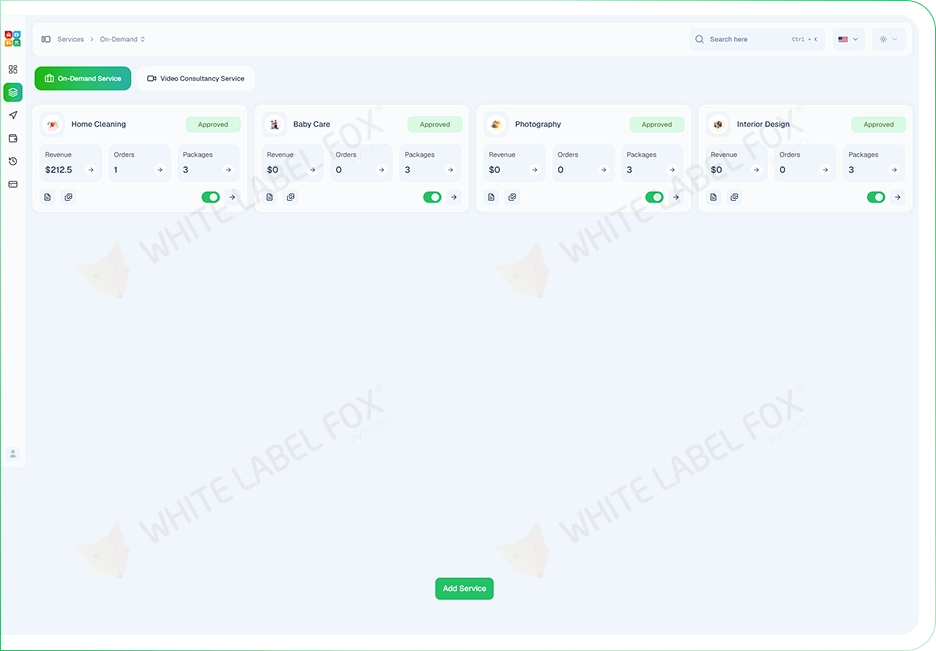Switch to Video Consultancy Service tab
936x651 pixels.
click(x=196, y=78)
